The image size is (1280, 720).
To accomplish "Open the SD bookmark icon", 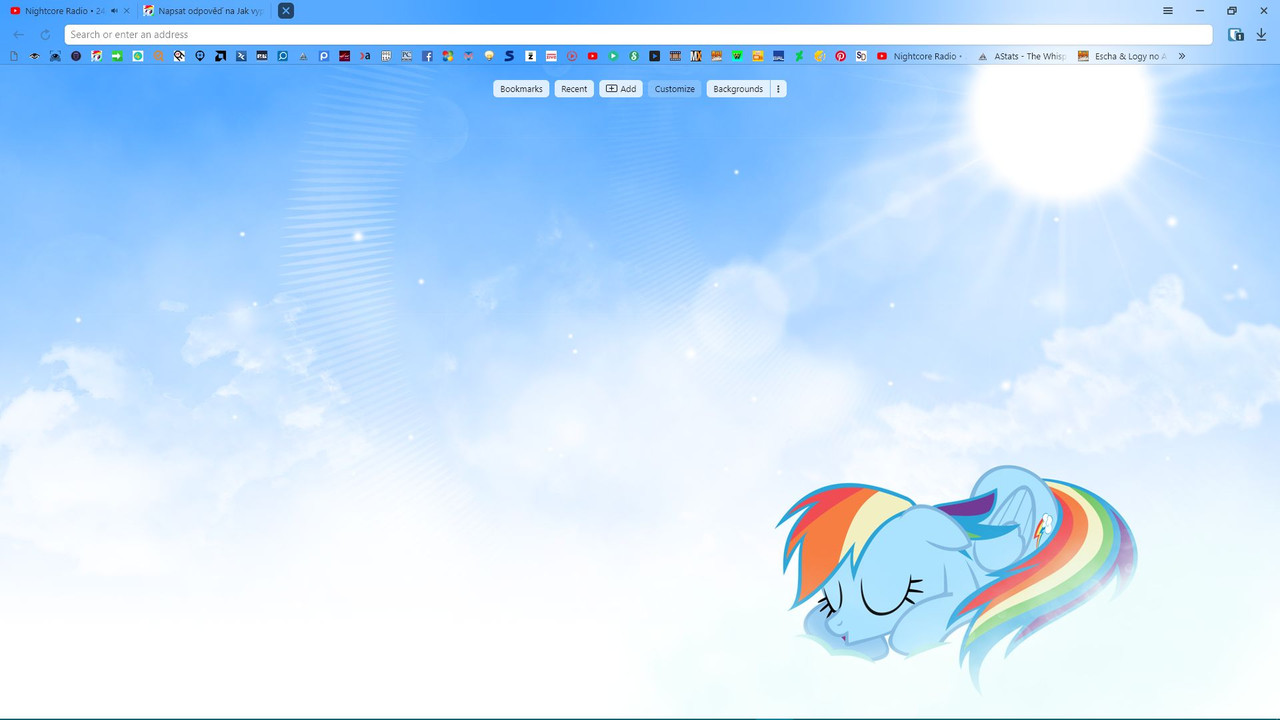I will click(x=861, y=56).
